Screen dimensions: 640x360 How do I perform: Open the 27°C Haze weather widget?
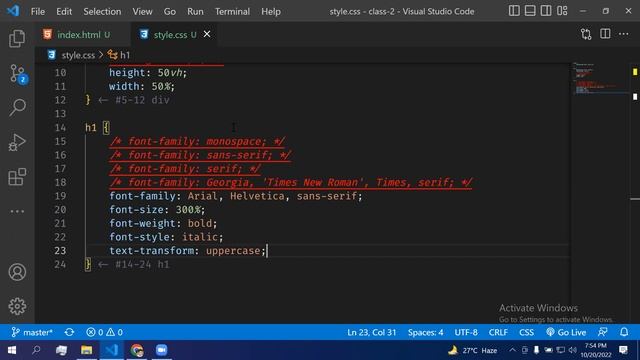(x=473, y=350)
